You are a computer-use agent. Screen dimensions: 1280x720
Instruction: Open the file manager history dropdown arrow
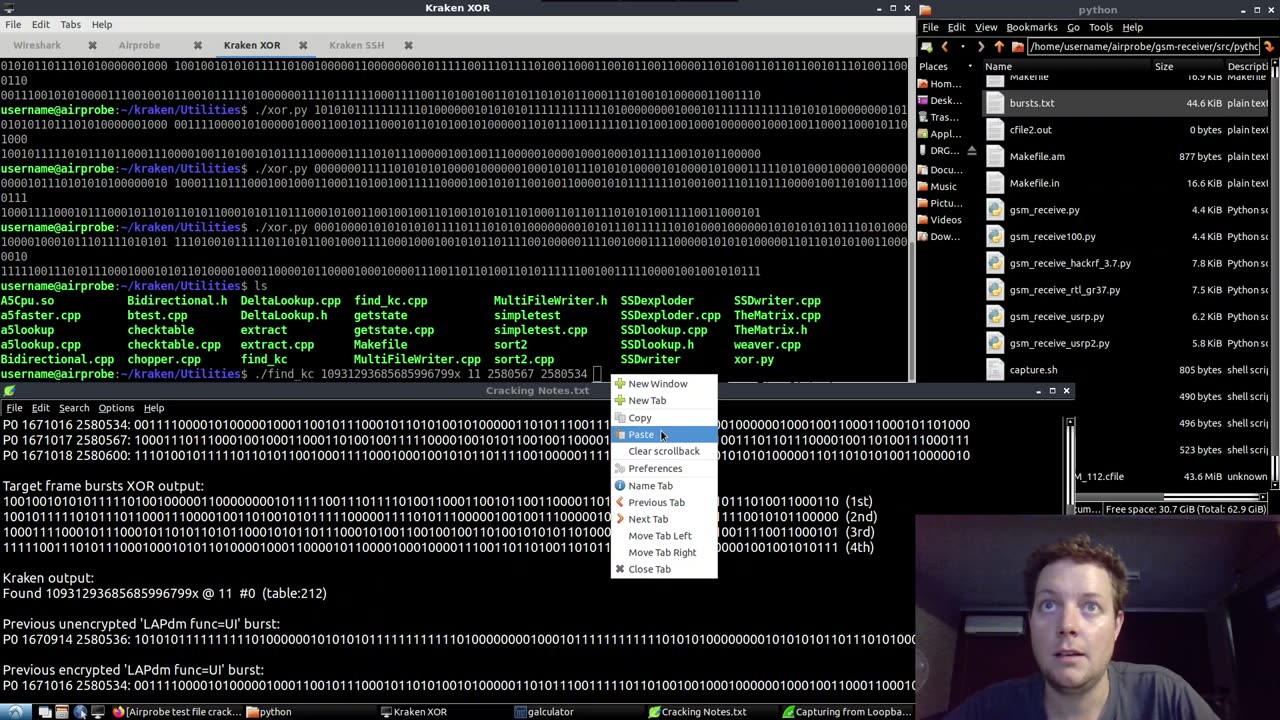[x=963, y=47]
